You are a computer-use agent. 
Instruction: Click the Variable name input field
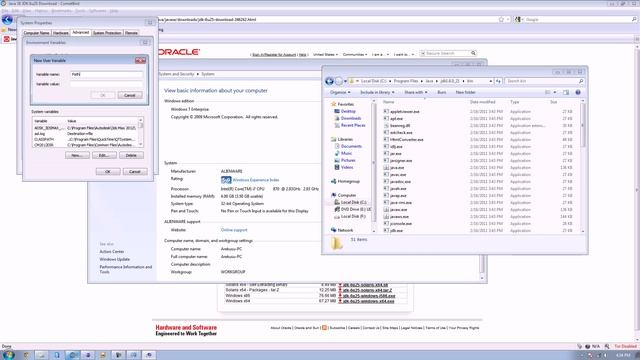[x=107, y=74]
